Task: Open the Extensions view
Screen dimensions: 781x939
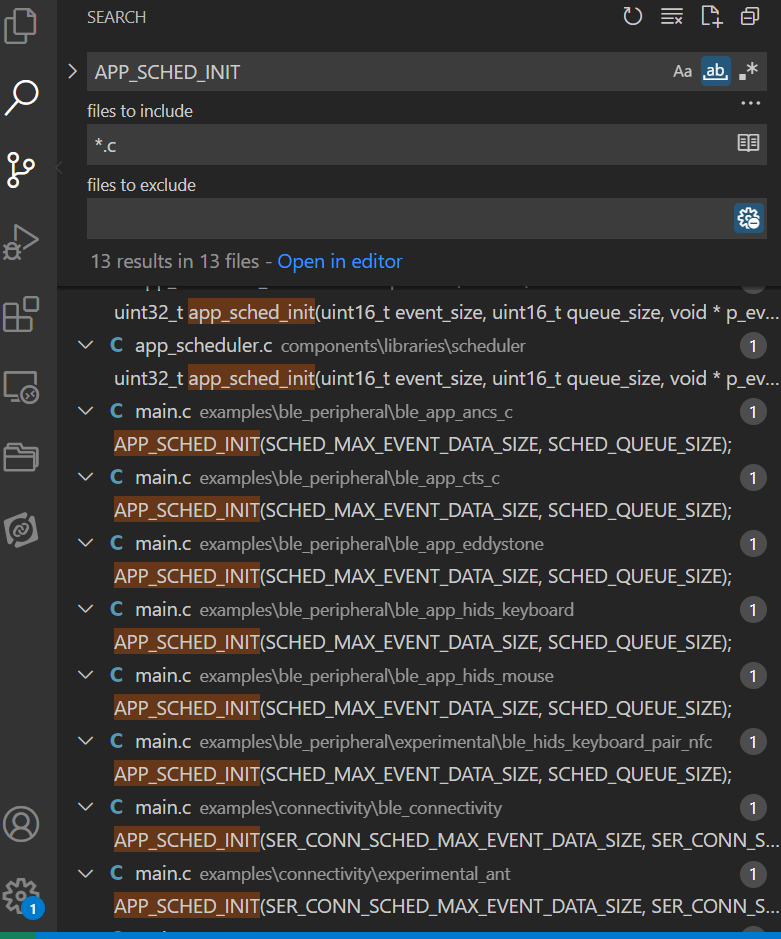Action: point(21,314)
